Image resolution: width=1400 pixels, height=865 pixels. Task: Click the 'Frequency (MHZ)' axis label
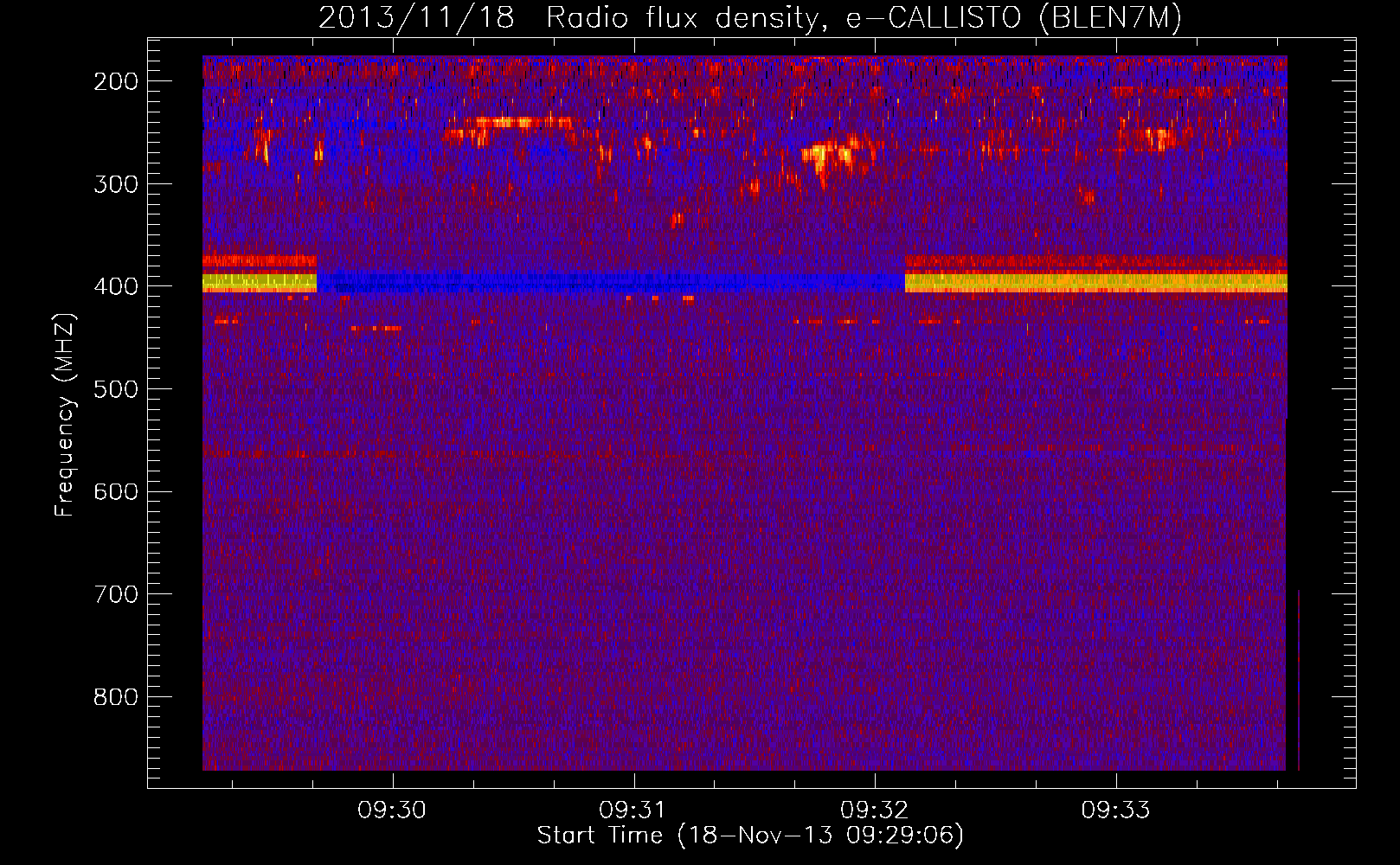point(65,414)
